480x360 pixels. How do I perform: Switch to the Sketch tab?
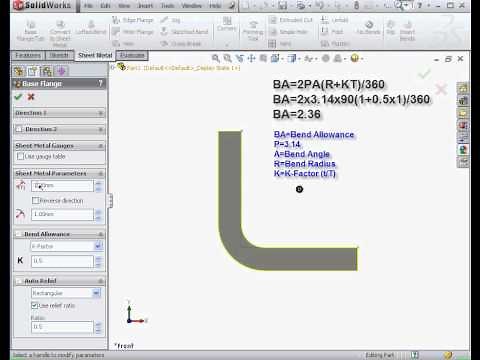tap(59, 55)
